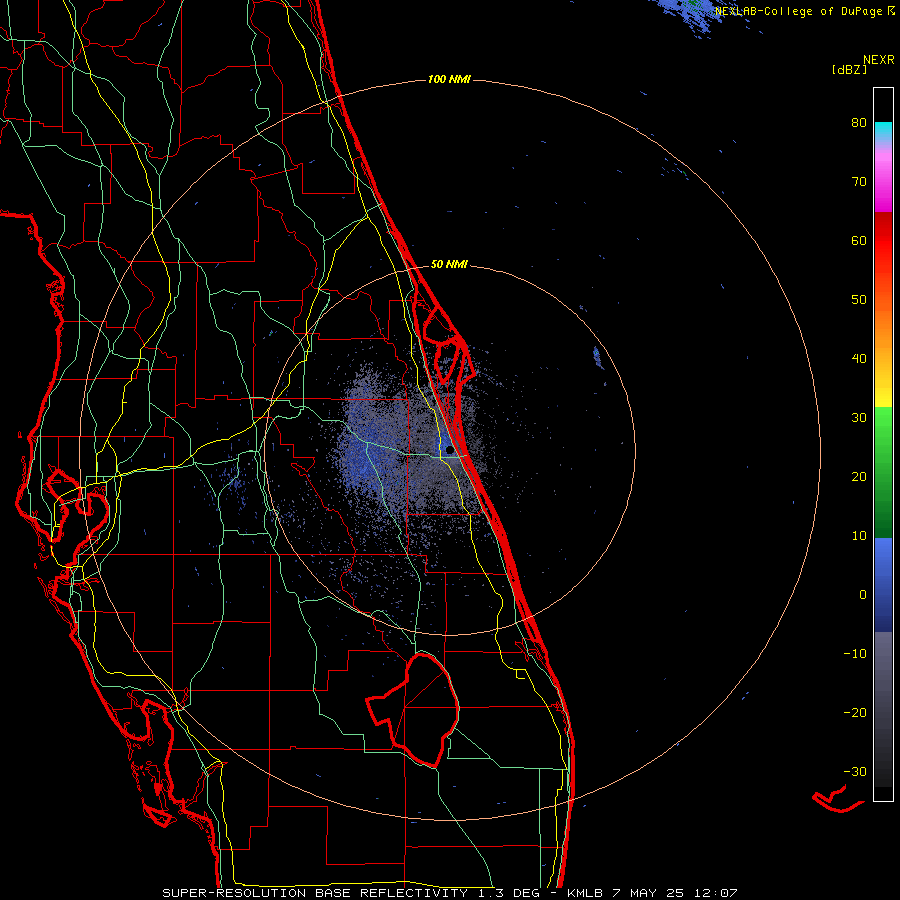Click the isolated blue echo offshore near the 50 NMI ring
Screen dimensions: 900x900
[598, 357]
